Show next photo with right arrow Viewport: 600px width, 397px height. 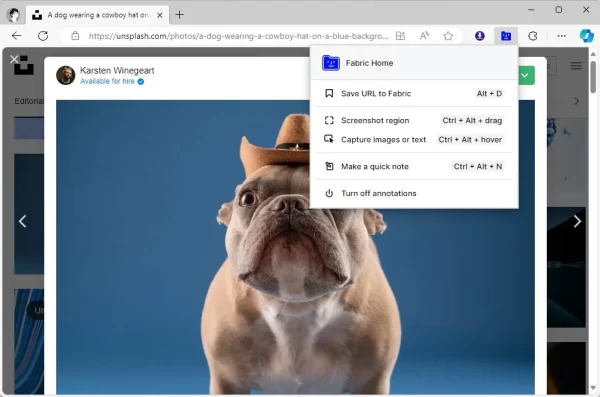point(577,221)
